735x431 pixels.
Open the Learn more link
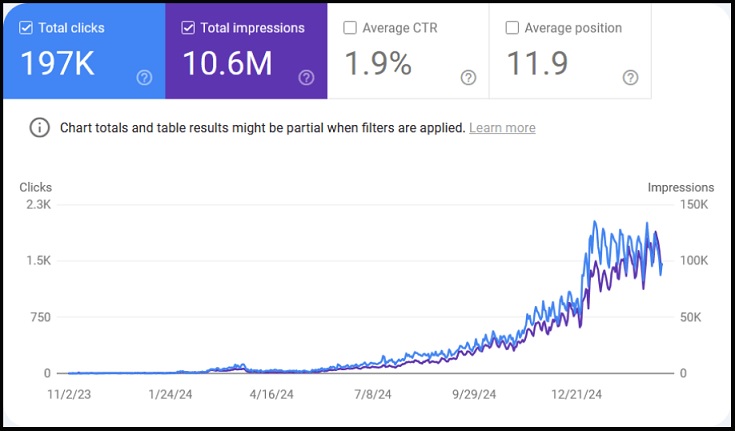tap(502, 128)
